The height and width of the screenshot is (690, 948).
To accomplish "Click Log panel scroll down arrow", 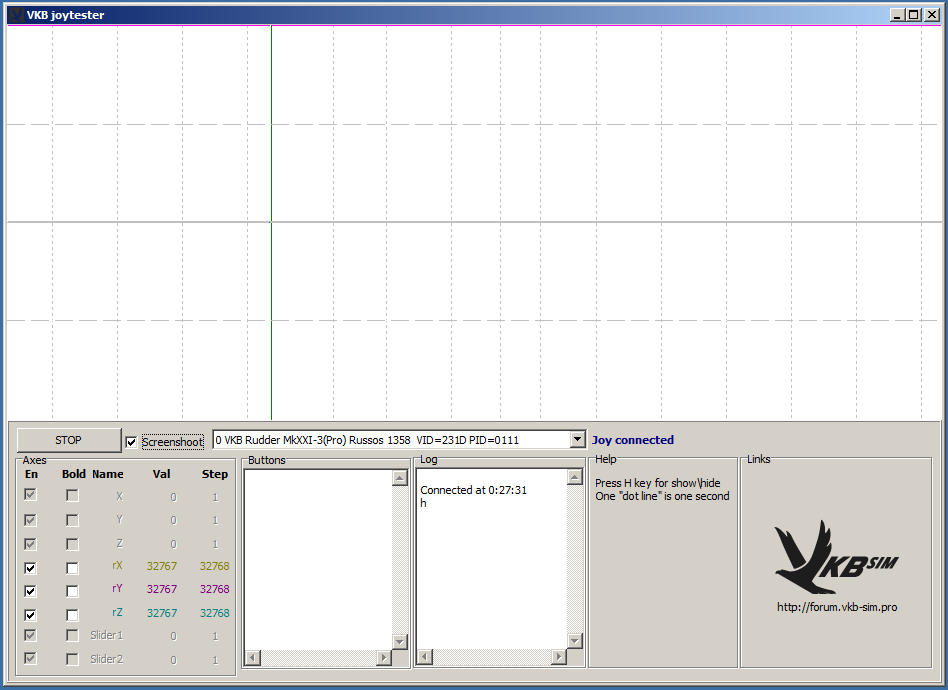I will click(575, 640).
